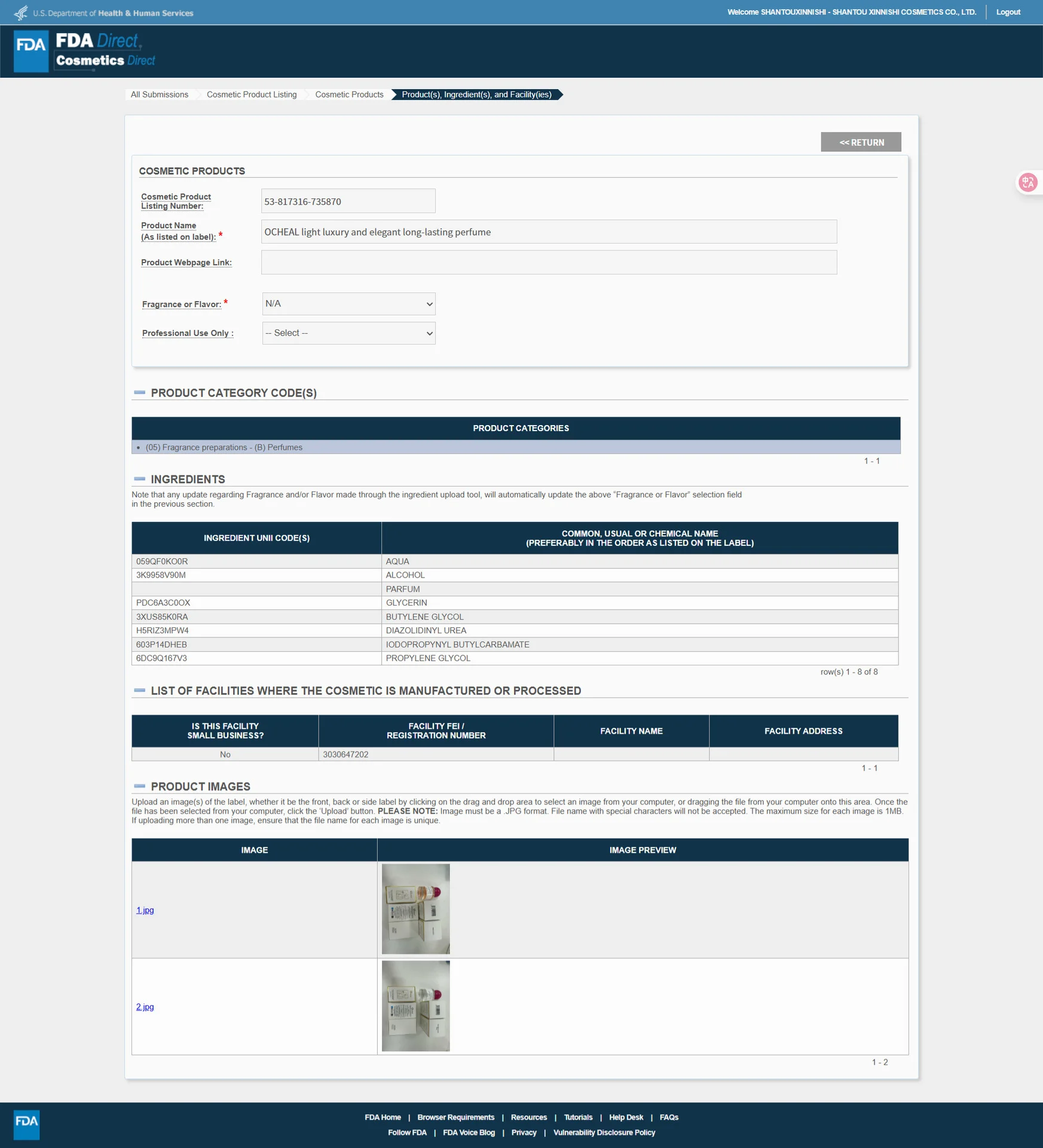Open the Fragrance or Flavor dropdown
This screenshot has width=1043, height=1148.
348,304
